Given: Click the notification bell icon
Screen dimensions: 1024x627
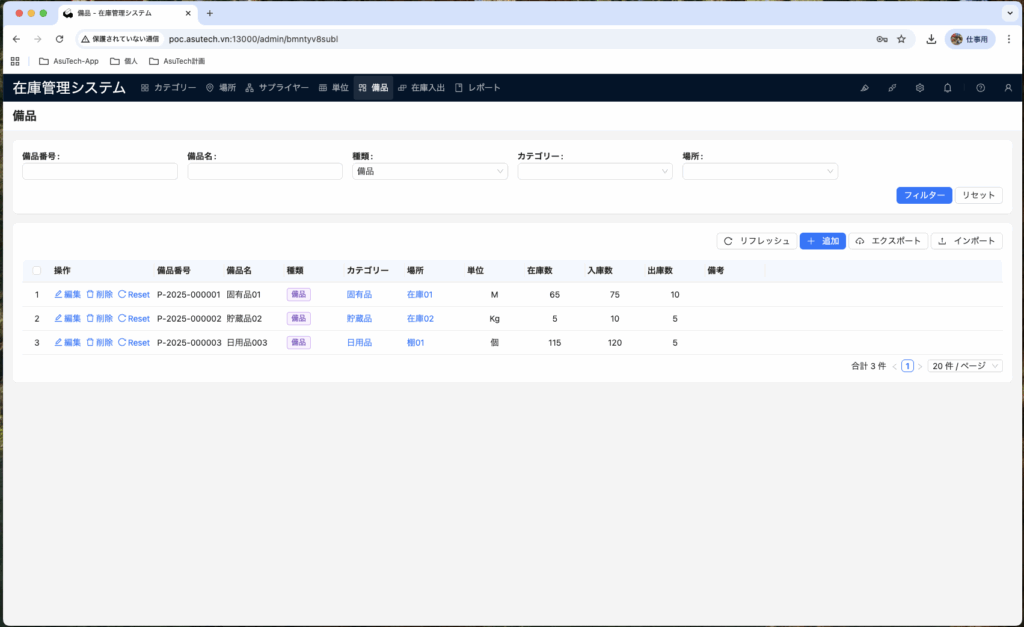Looking at the screenshot, I should click(x=947, y=88).
